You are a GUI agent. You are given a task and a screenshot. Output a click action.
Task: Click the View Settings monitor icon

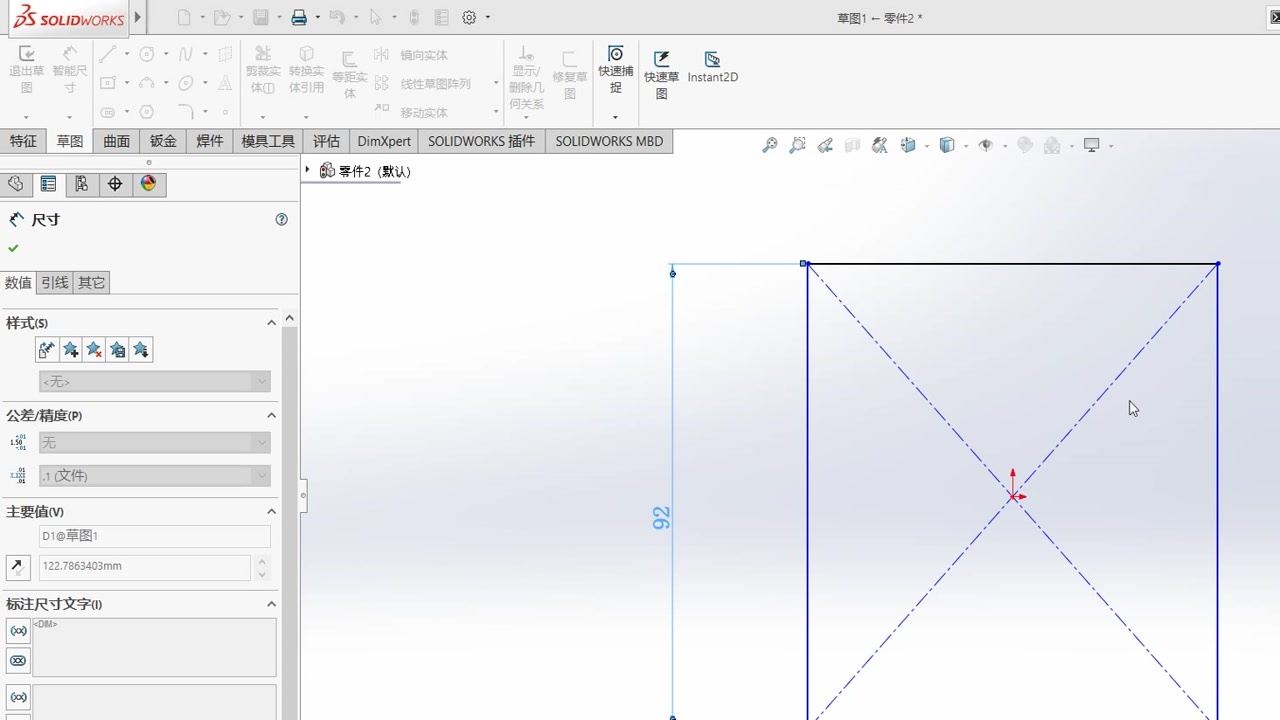[1092, 146]
